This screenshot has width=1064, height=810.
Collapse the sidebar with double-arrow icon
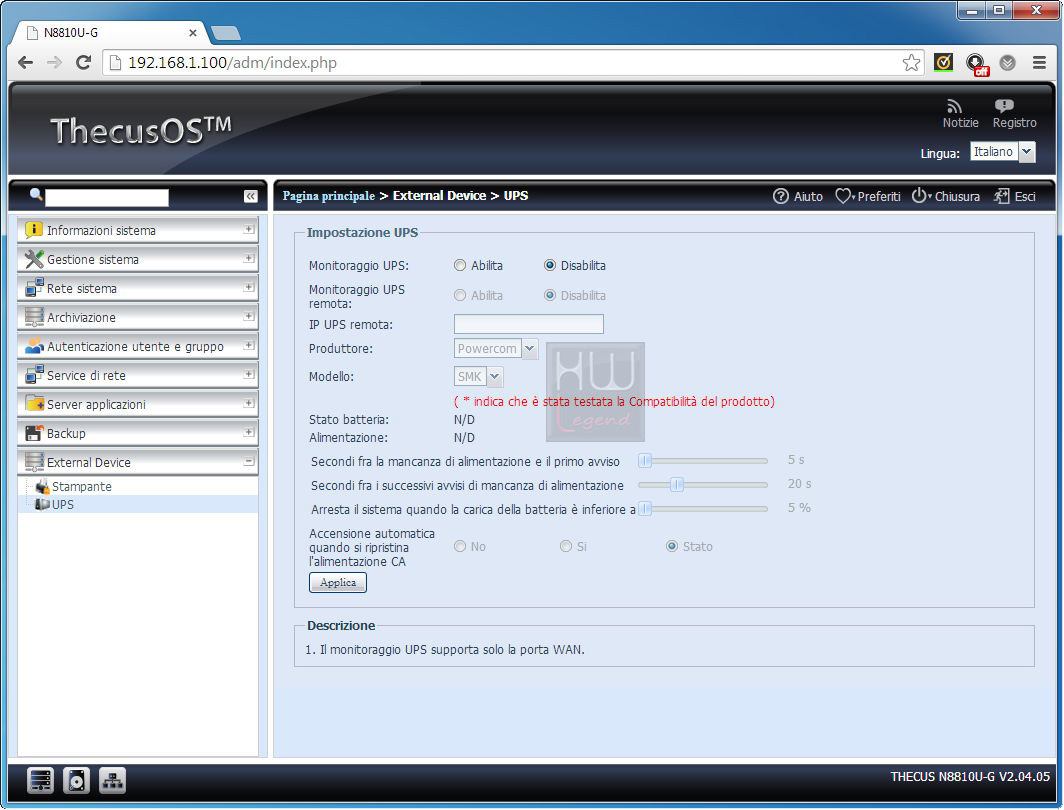click(250, 196)
